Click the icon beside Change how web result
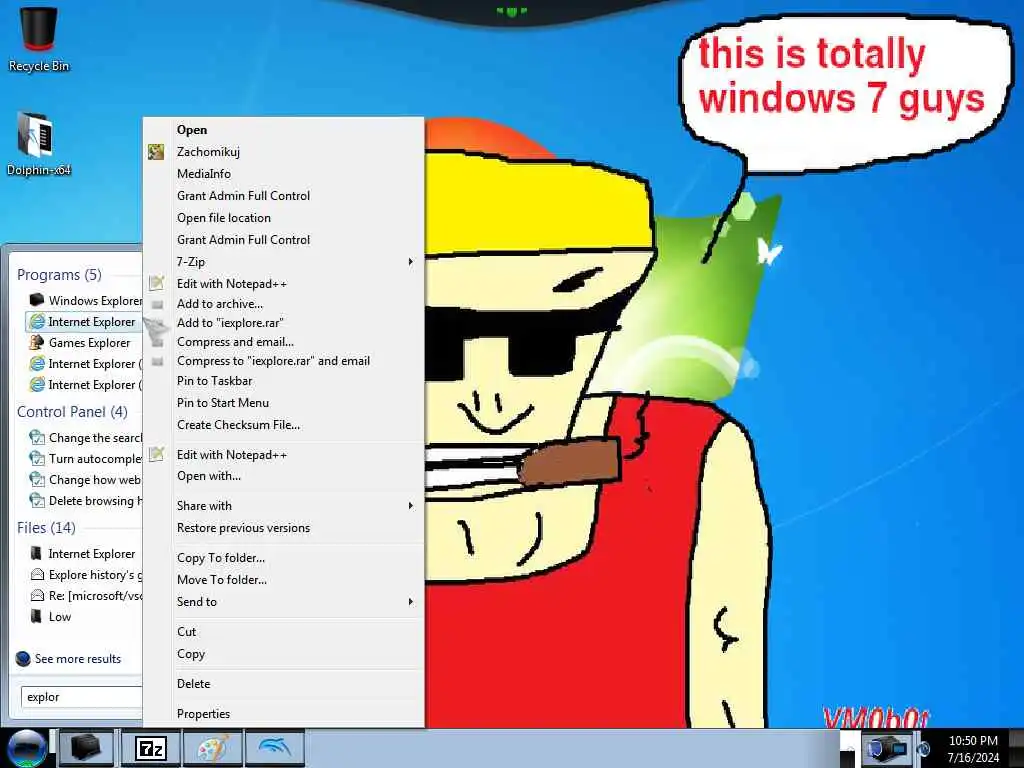 click(x=37, y=479)
